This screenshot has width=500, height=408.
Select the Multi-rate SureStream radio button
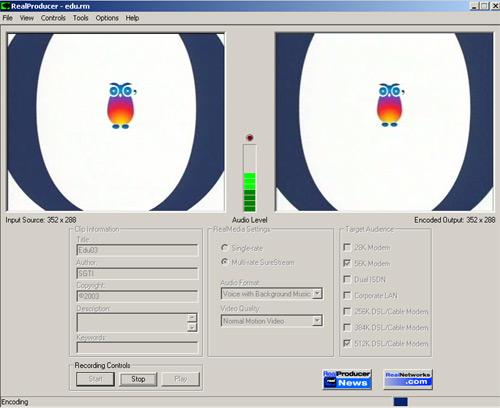[x=225, y=262]
